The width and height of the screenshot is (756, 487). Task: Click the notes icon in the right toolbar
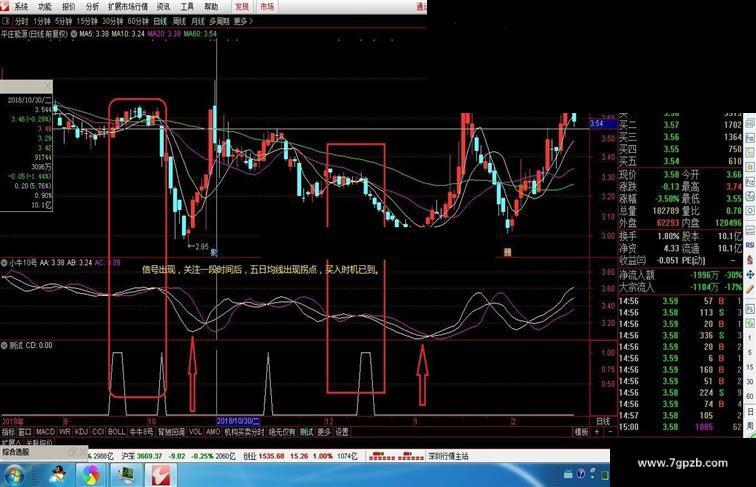pyautogui.click(x=750, y=153)
